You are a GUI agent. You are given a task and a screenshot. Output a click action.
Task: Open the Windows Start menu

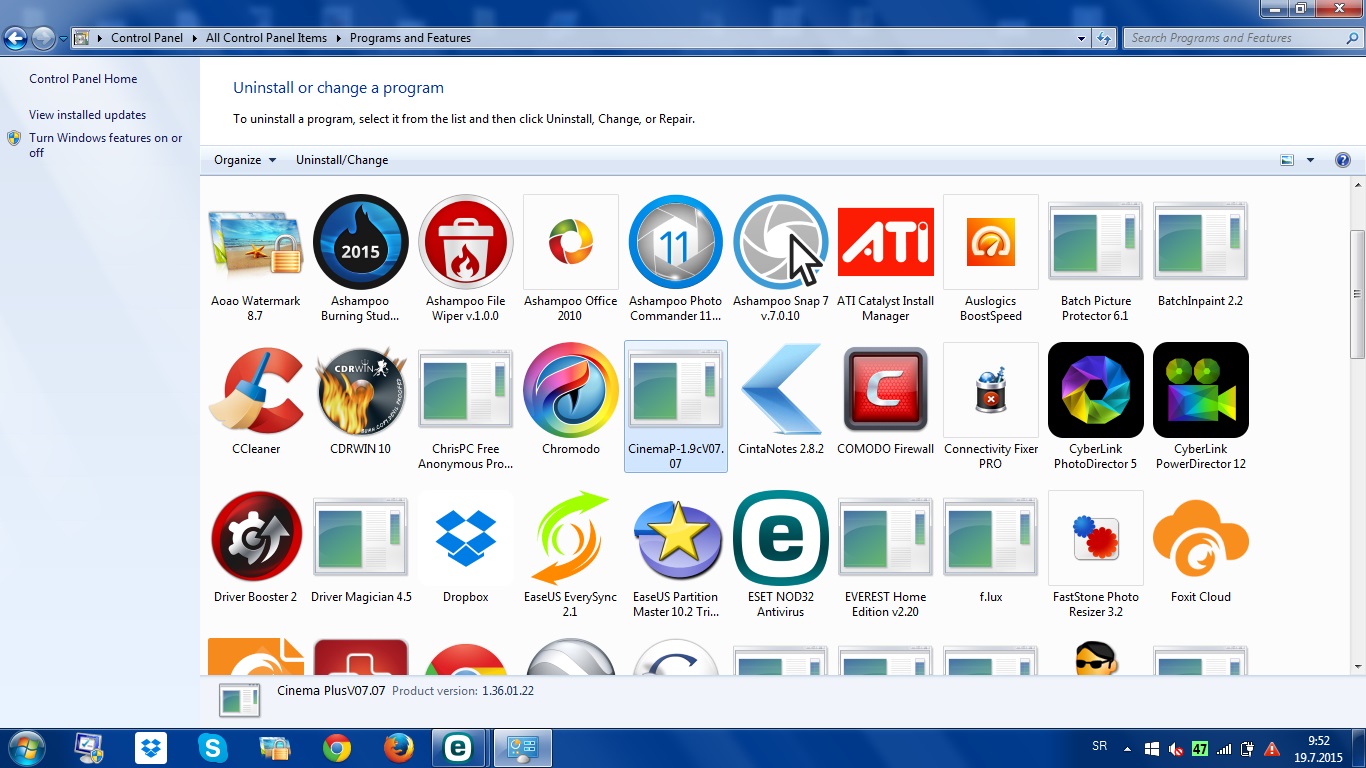pyautogui.click(x=26, y=748)
